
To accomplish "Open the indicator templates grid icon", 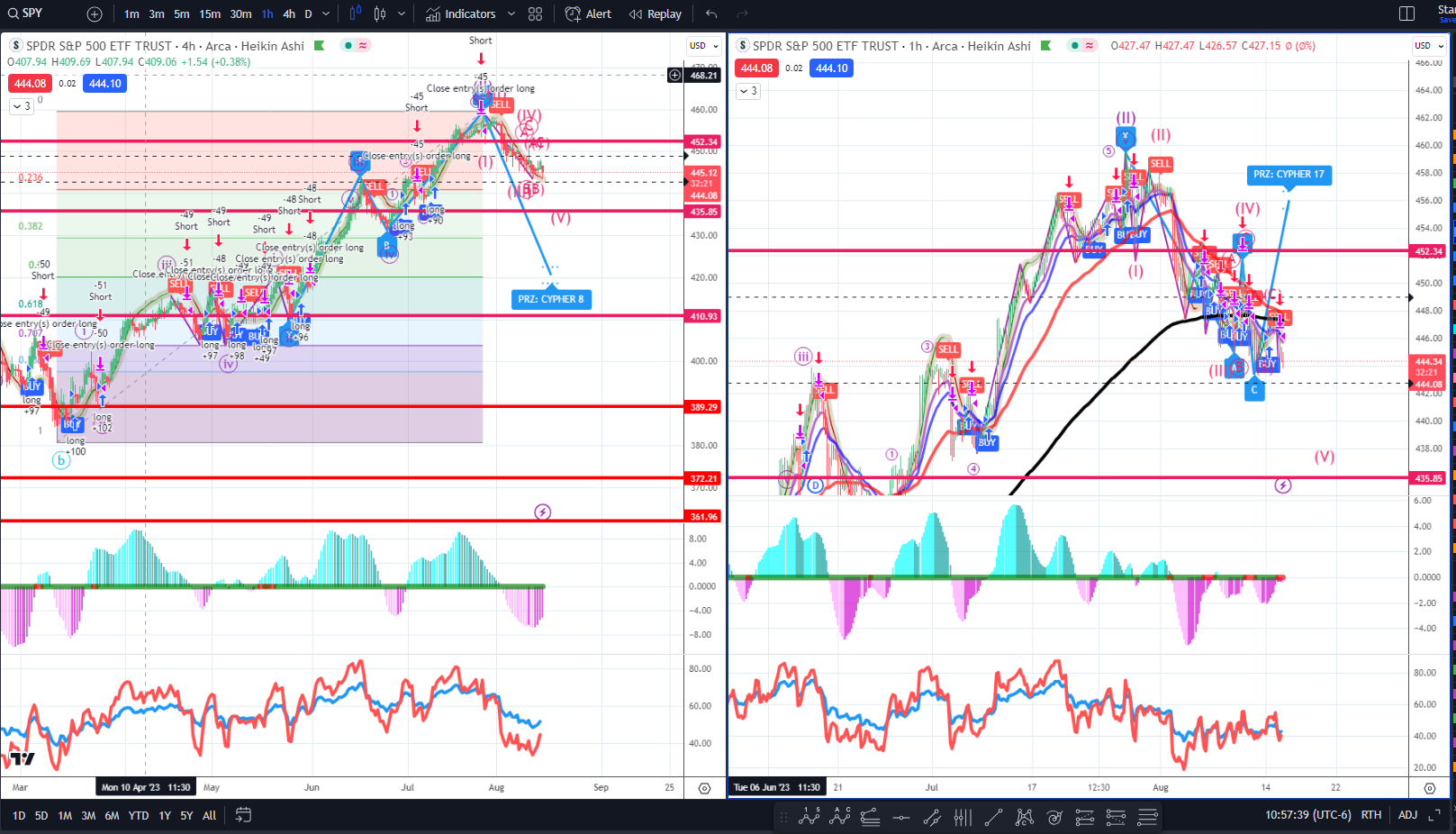I will click(536, 14).
